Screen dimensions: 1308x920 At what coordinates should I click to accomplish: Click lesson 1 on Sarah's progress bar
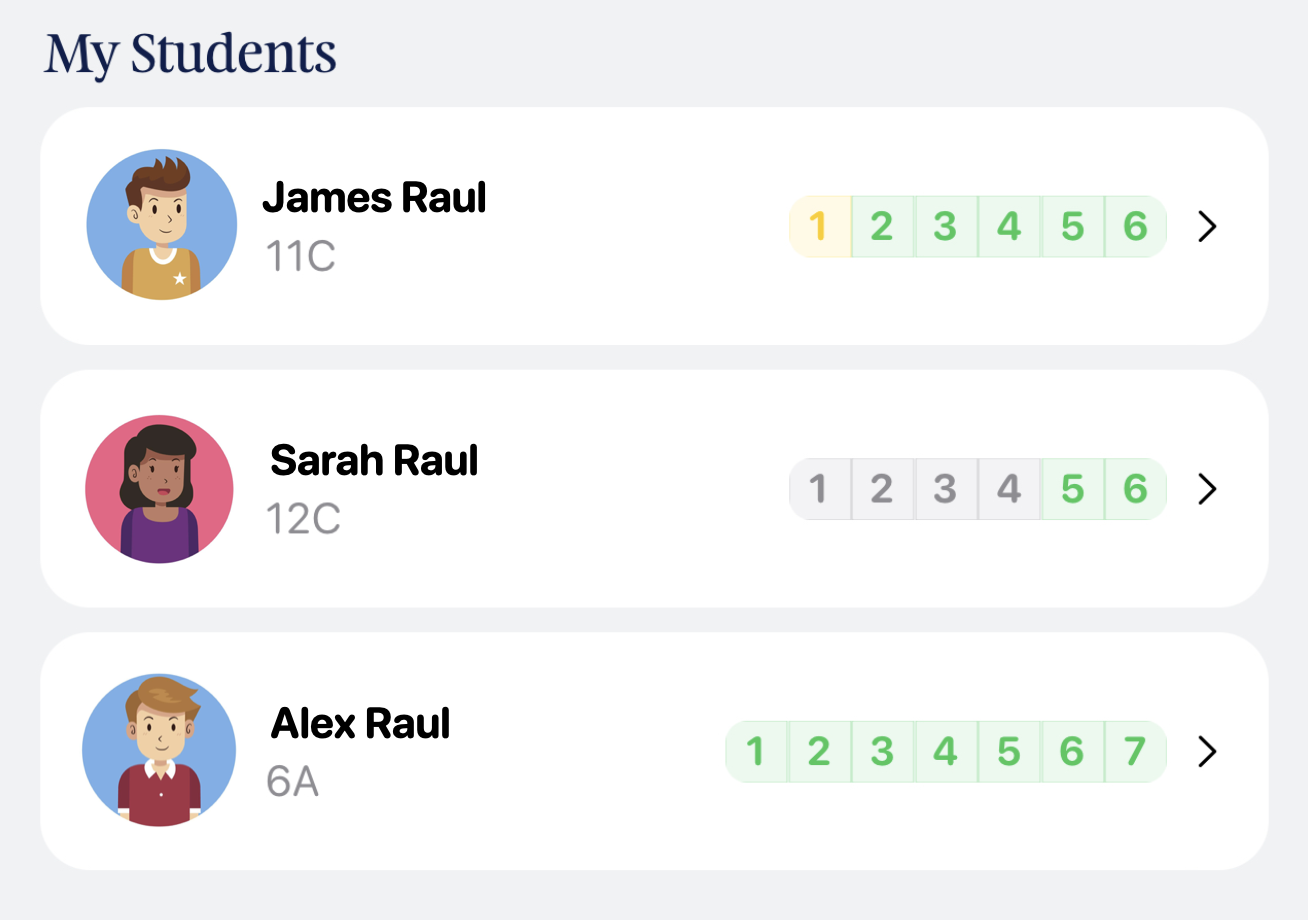coord(820,489)
